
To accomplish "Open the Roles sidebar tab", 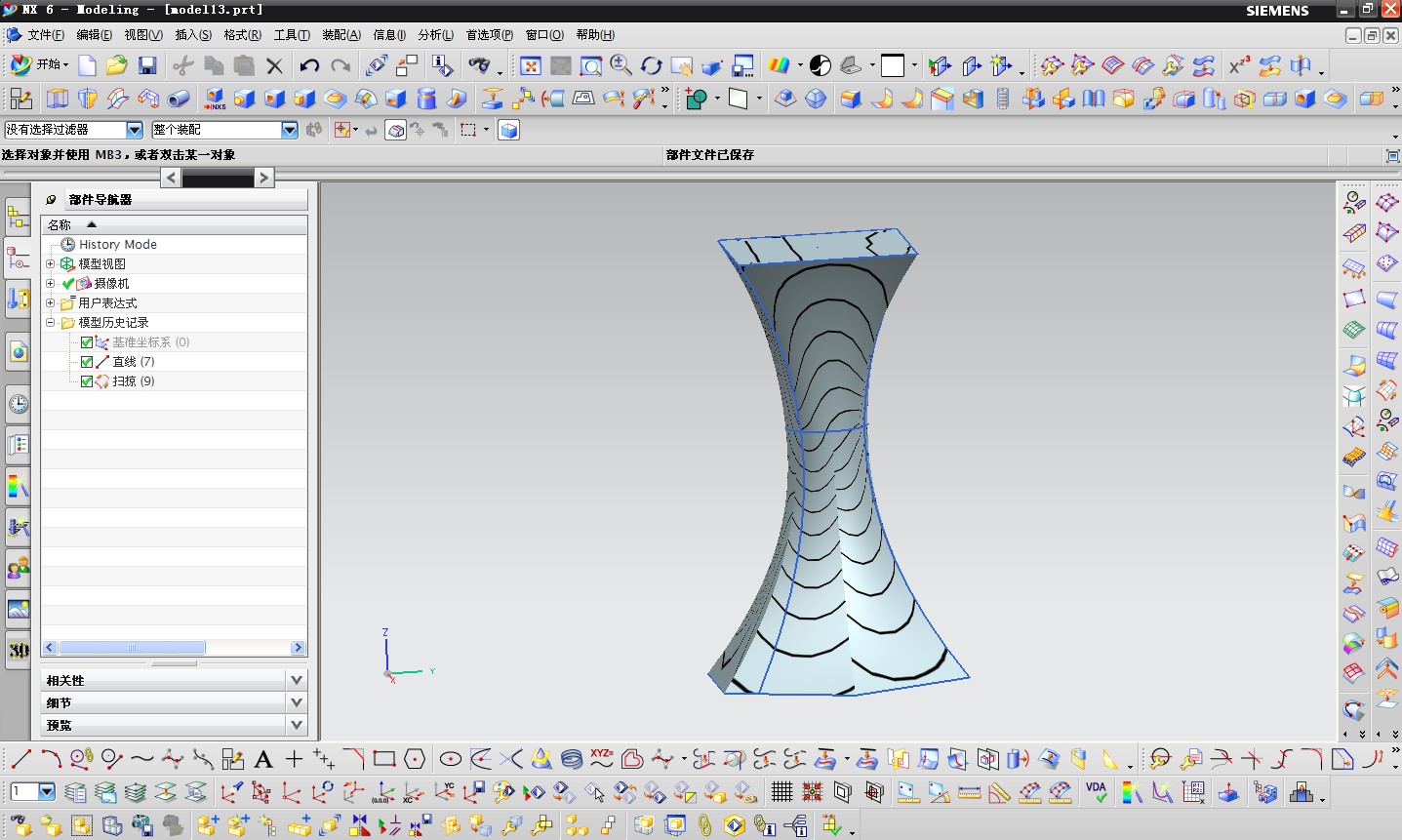I will coord(19,568).
